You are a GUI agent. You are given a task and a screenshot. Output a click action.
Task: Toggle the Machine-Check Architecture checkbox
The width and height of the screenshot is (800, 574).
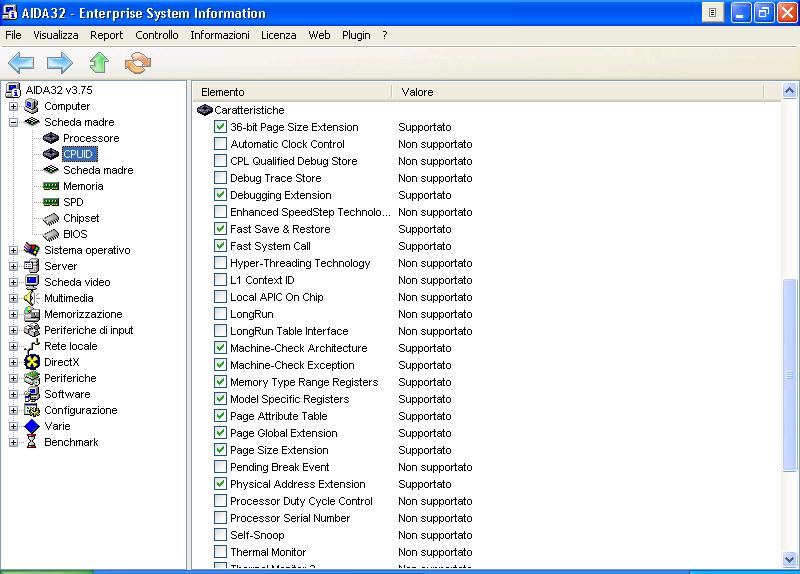pyautogui.click(x=220, y=347)
